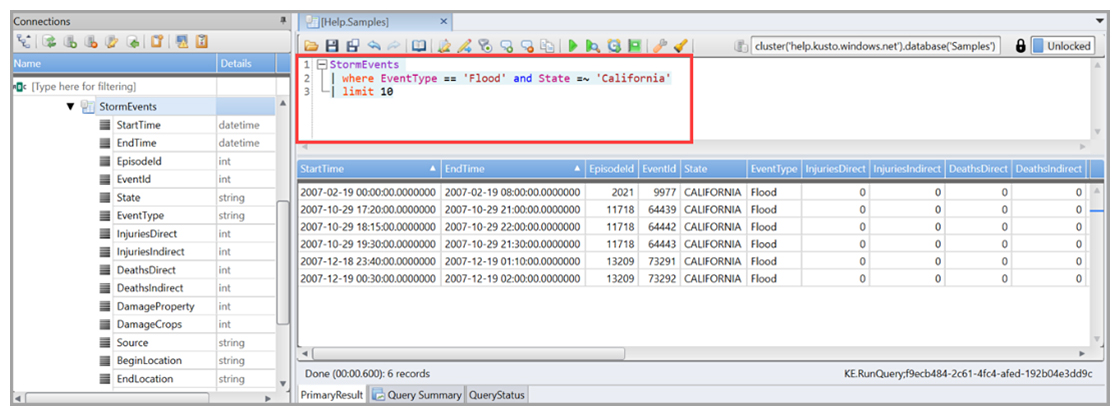1120x416 pixels.
Task: Click the pencil with blue arrow icon
Action: click(x=464, y=46)
